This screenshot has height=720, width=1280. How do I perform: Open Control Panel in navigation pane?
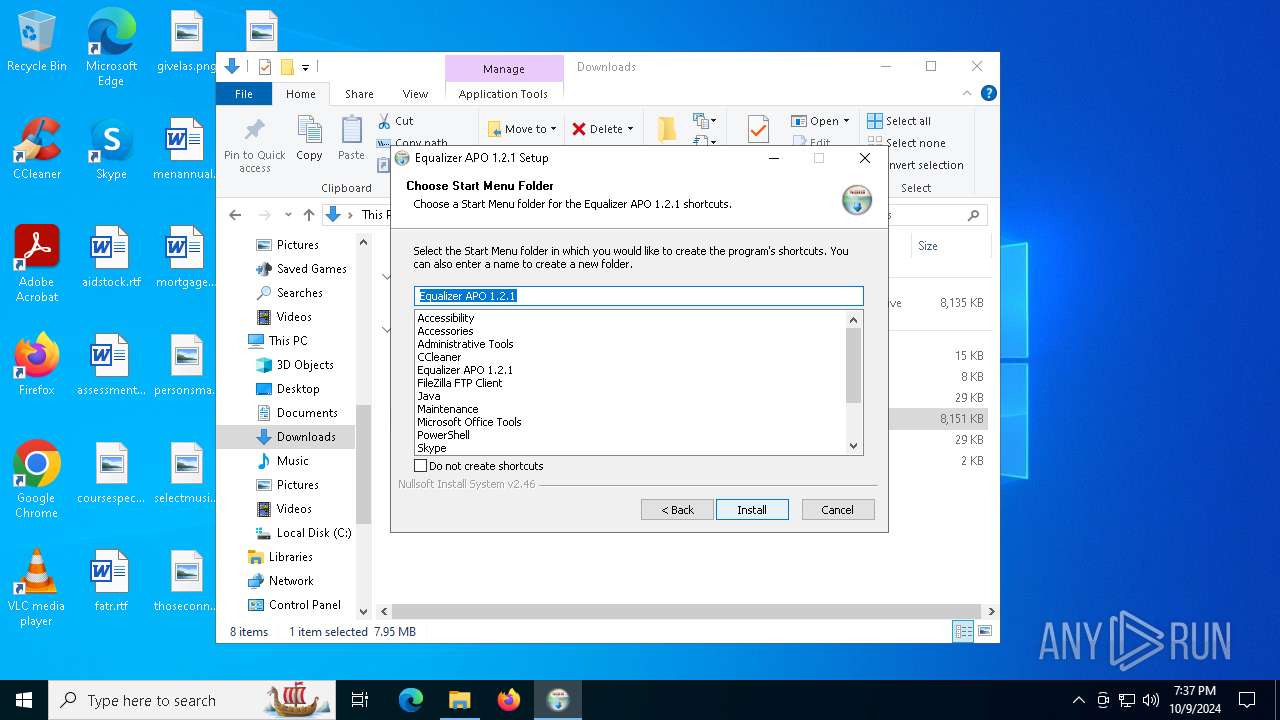[x=295, y=605]
